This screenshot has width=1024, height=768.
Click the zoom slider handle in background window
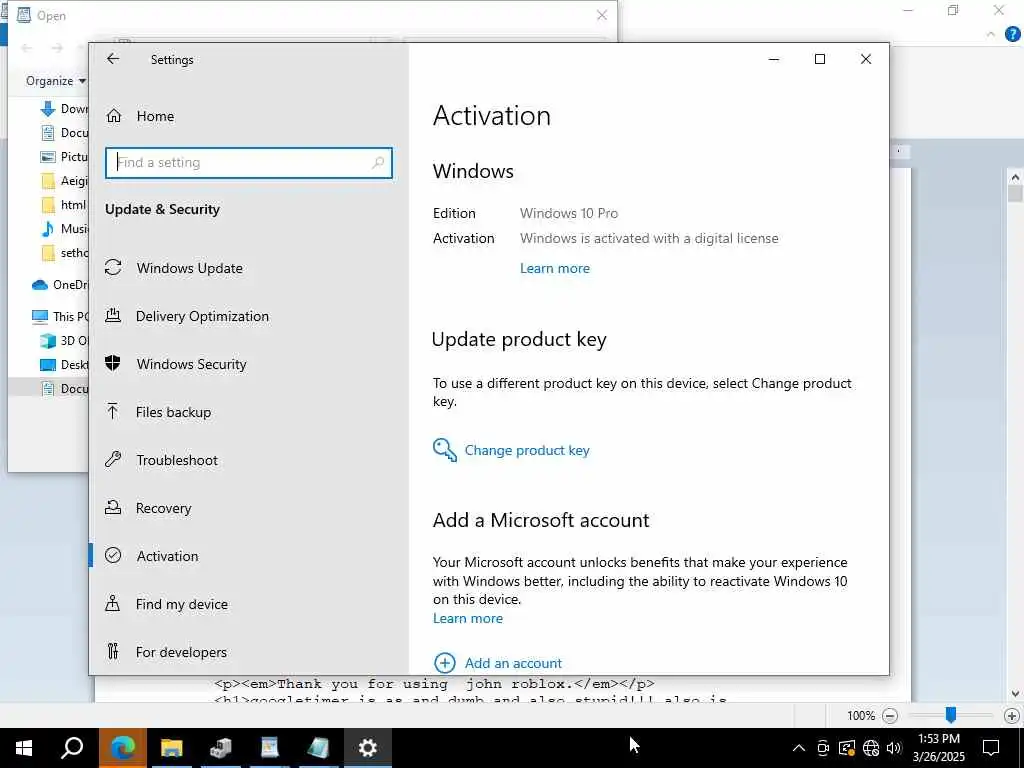[x=951, y=715]
